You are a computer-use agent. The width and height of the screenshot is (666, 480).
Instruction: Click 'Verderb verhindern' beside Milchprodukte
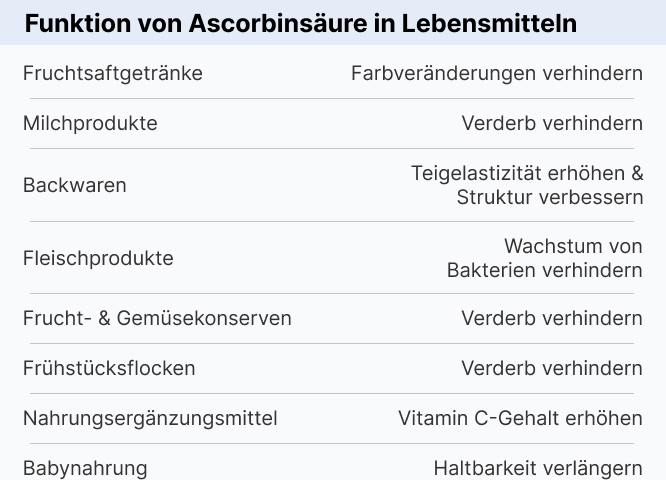(552, 124)
